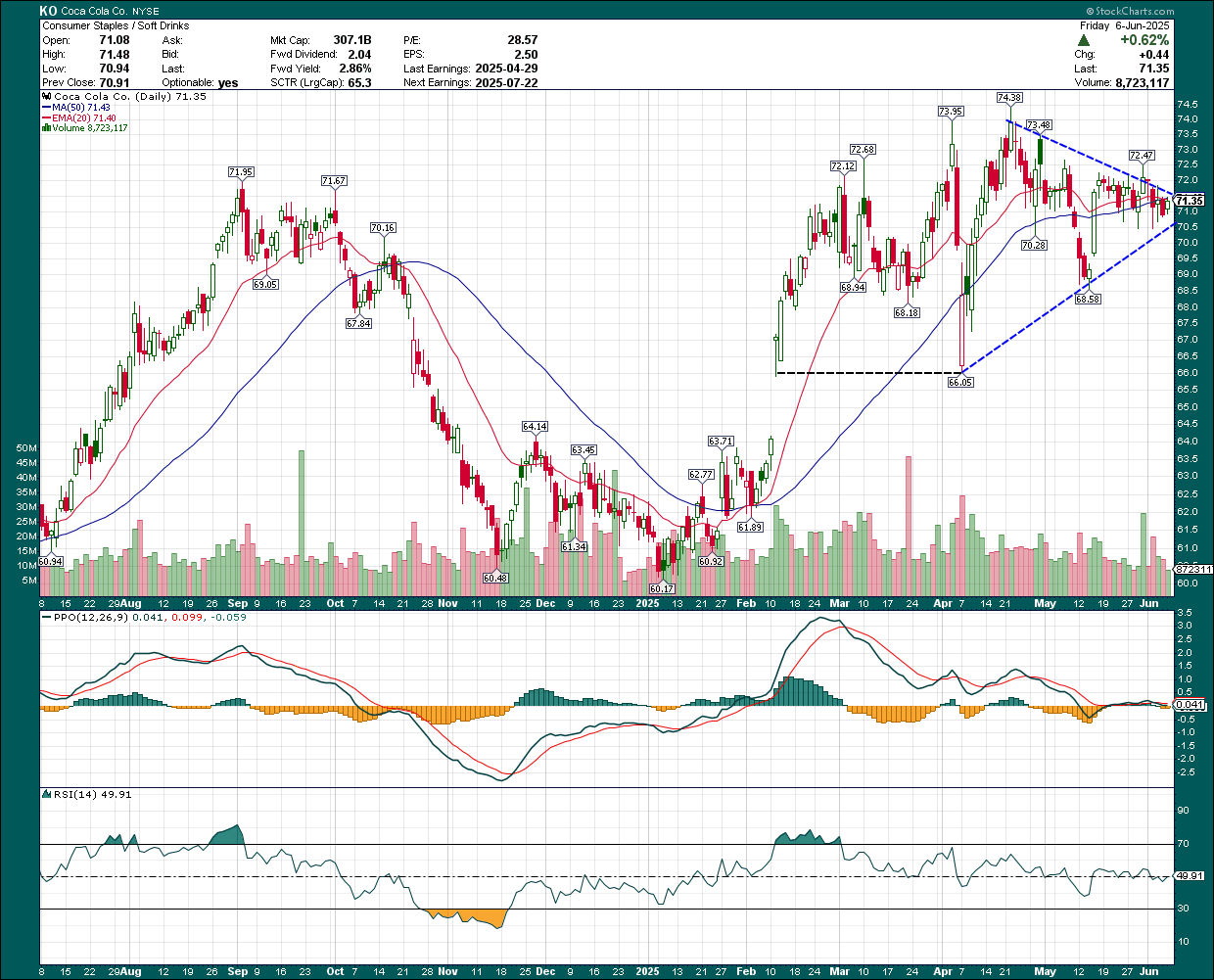Click the candlestick icon beside Coca Cola Co. (Daily)
Viewport: 1214px width, 980px height.
[x=46, y=98]
